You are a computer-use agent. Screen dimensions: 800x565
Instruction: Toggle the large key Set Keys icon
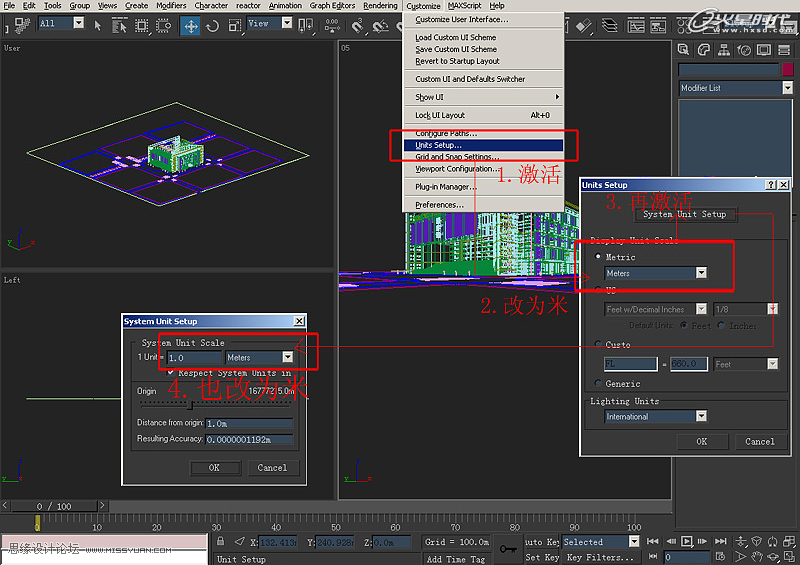tap(507, 549)
